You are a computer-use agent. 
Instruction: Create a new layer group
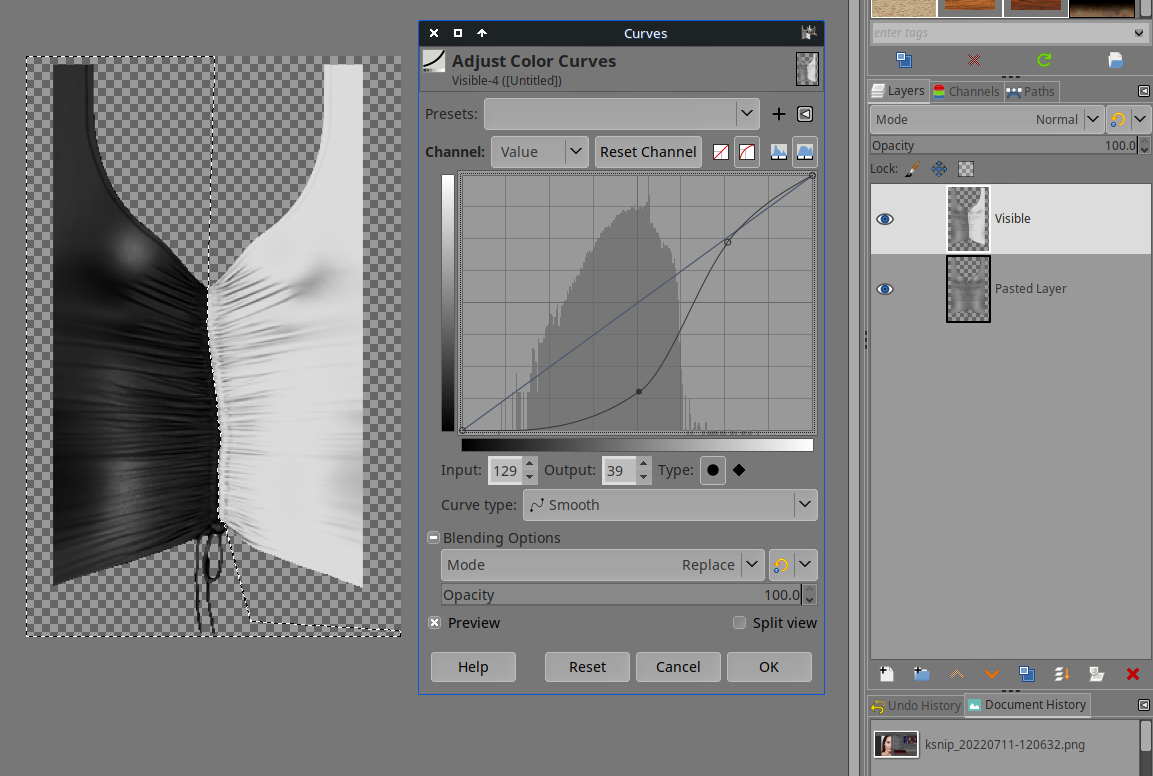pyautogui.click(x=921, y=674)
